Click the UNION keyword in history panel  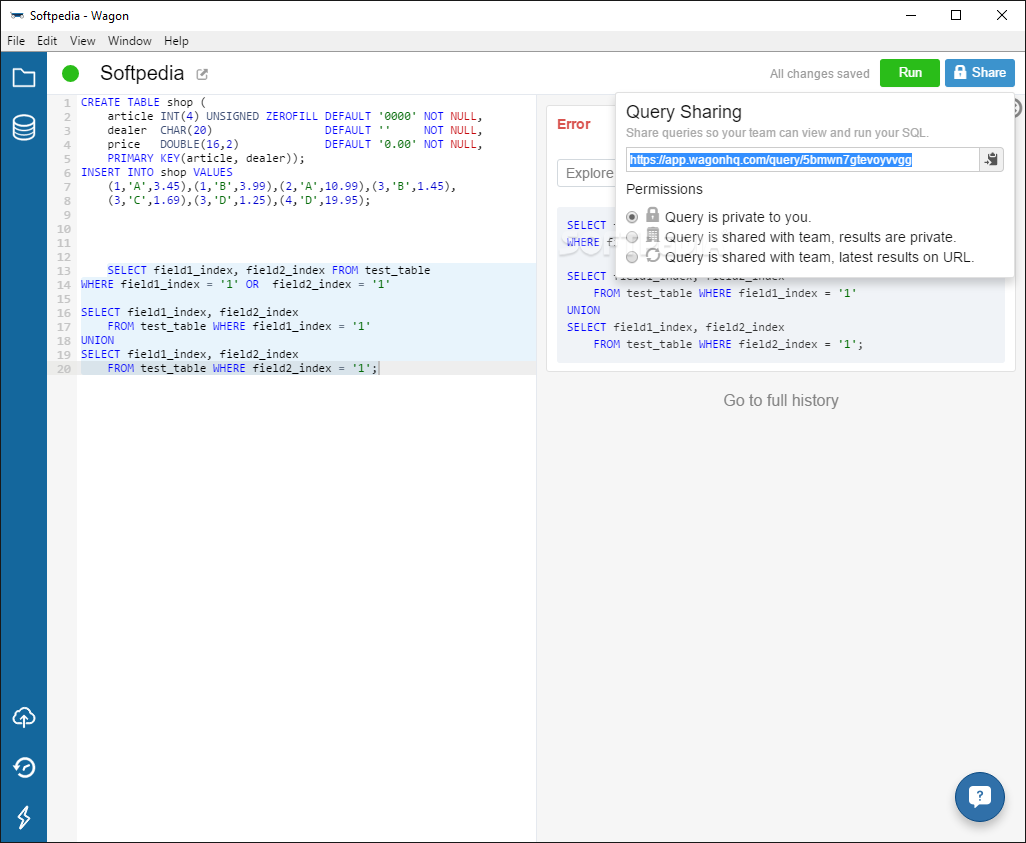click(x=584, y=310)
